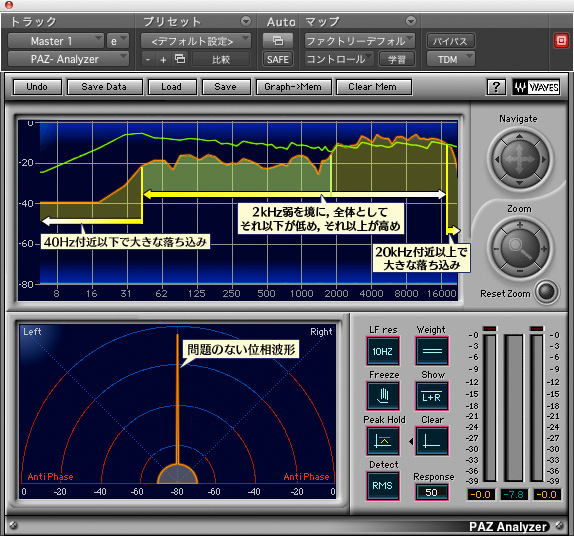Expand the プリセット menu arrow
The image size is (574, 536).
(246, 21)
